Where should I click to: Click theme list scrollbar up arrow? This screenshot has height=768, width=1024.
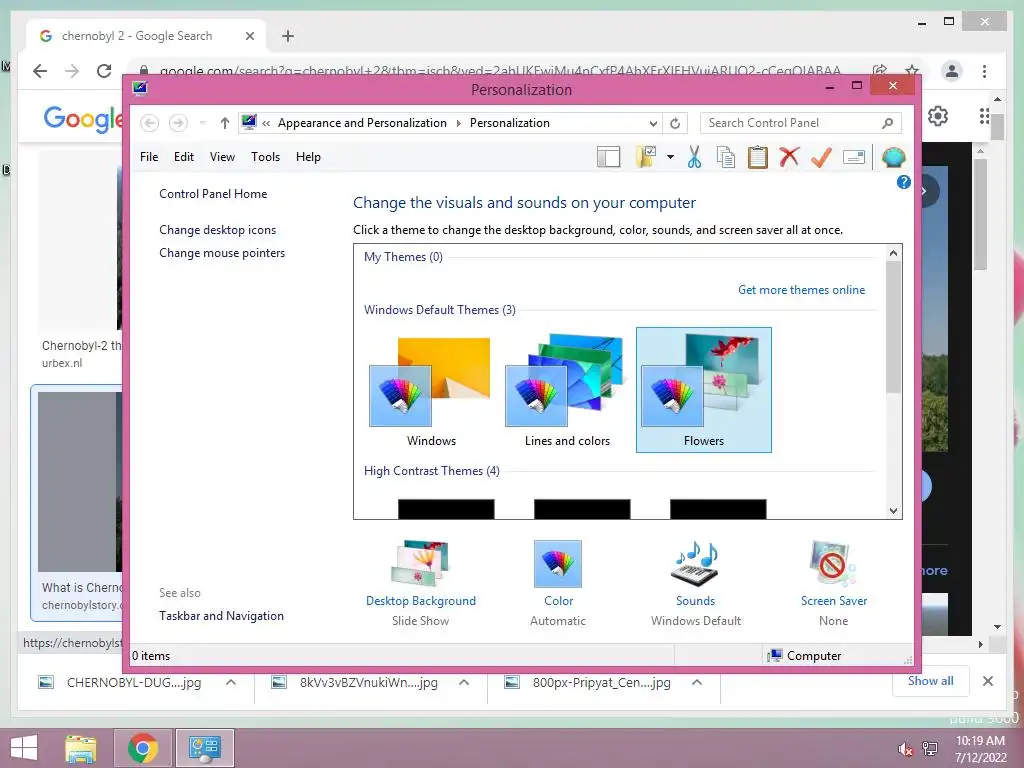click(x=893, y=253)
